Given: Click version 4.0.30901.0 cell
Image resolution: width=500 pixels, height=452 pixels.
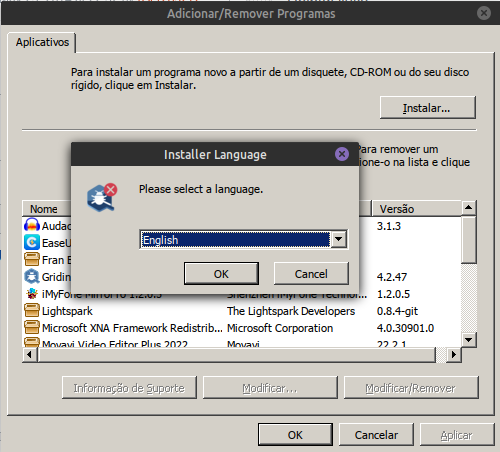Looking at the screenshot, I should (405, 328).
